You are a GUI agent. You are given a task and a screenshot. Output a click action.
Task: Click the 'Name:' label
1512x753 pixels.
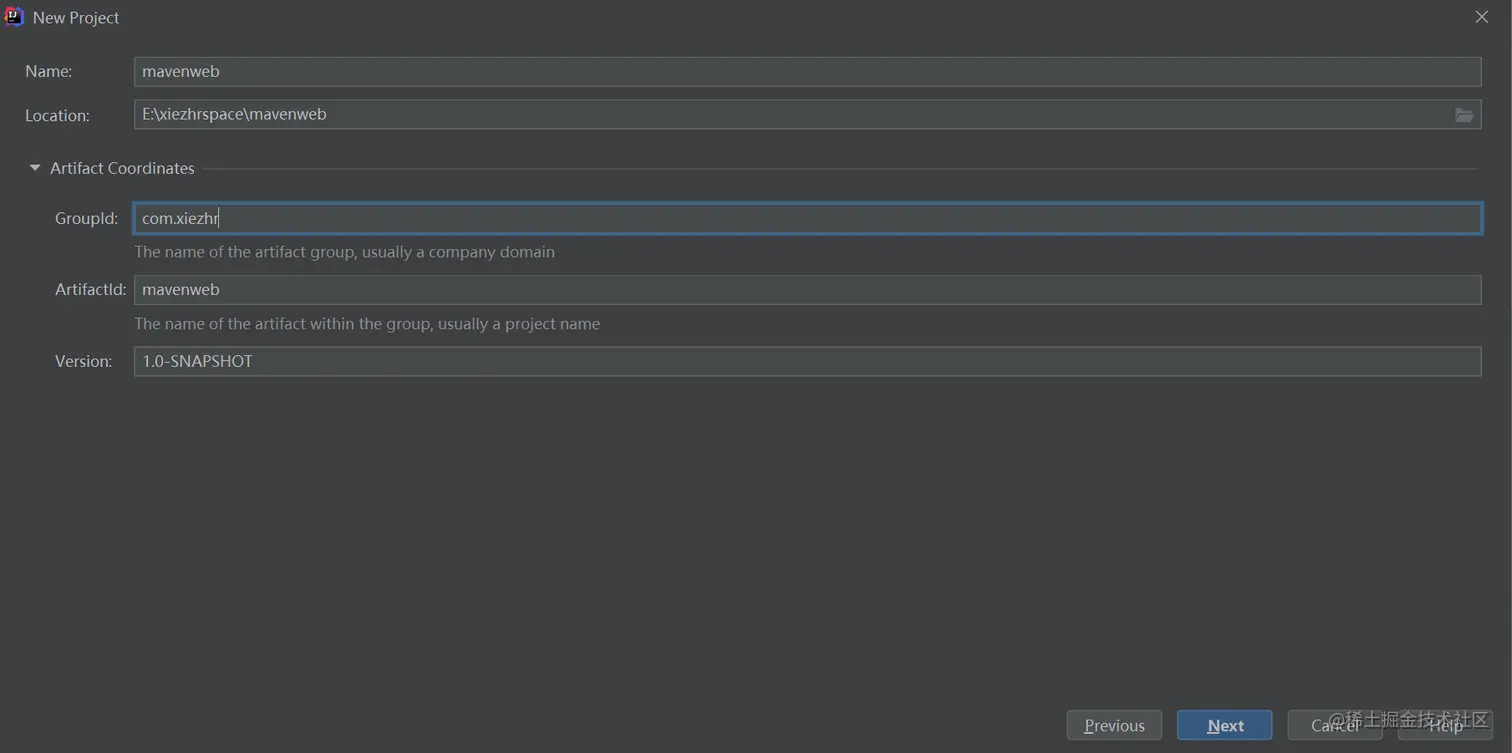coord(48,71)
